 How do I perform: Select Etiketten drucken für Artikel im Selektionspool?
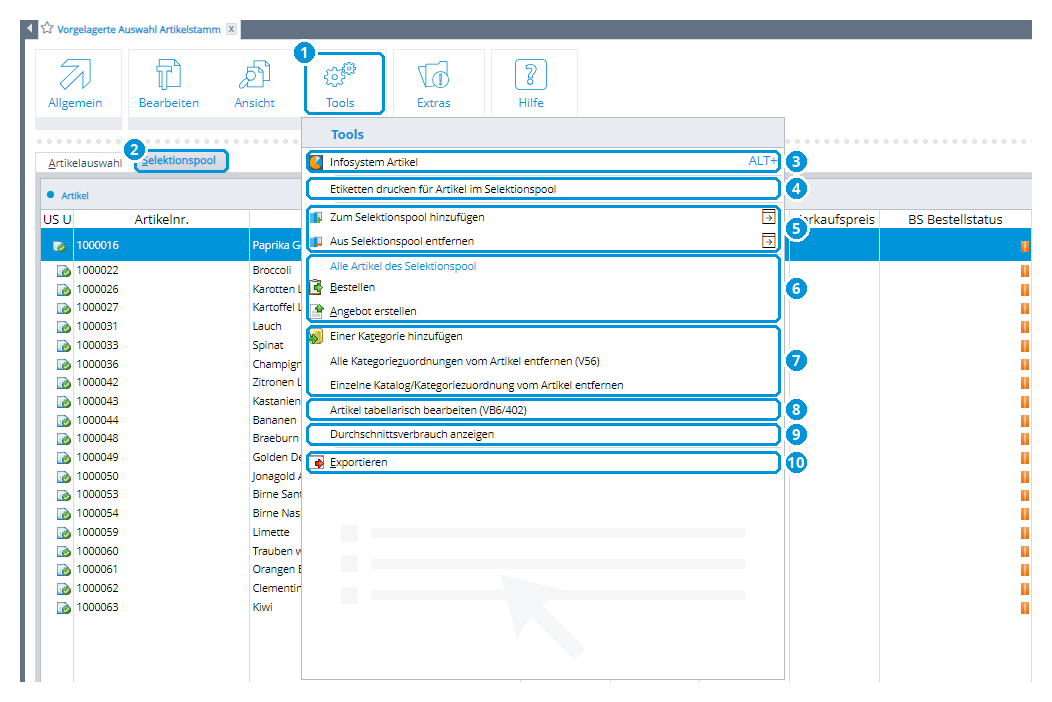click(x=543, y=189)
